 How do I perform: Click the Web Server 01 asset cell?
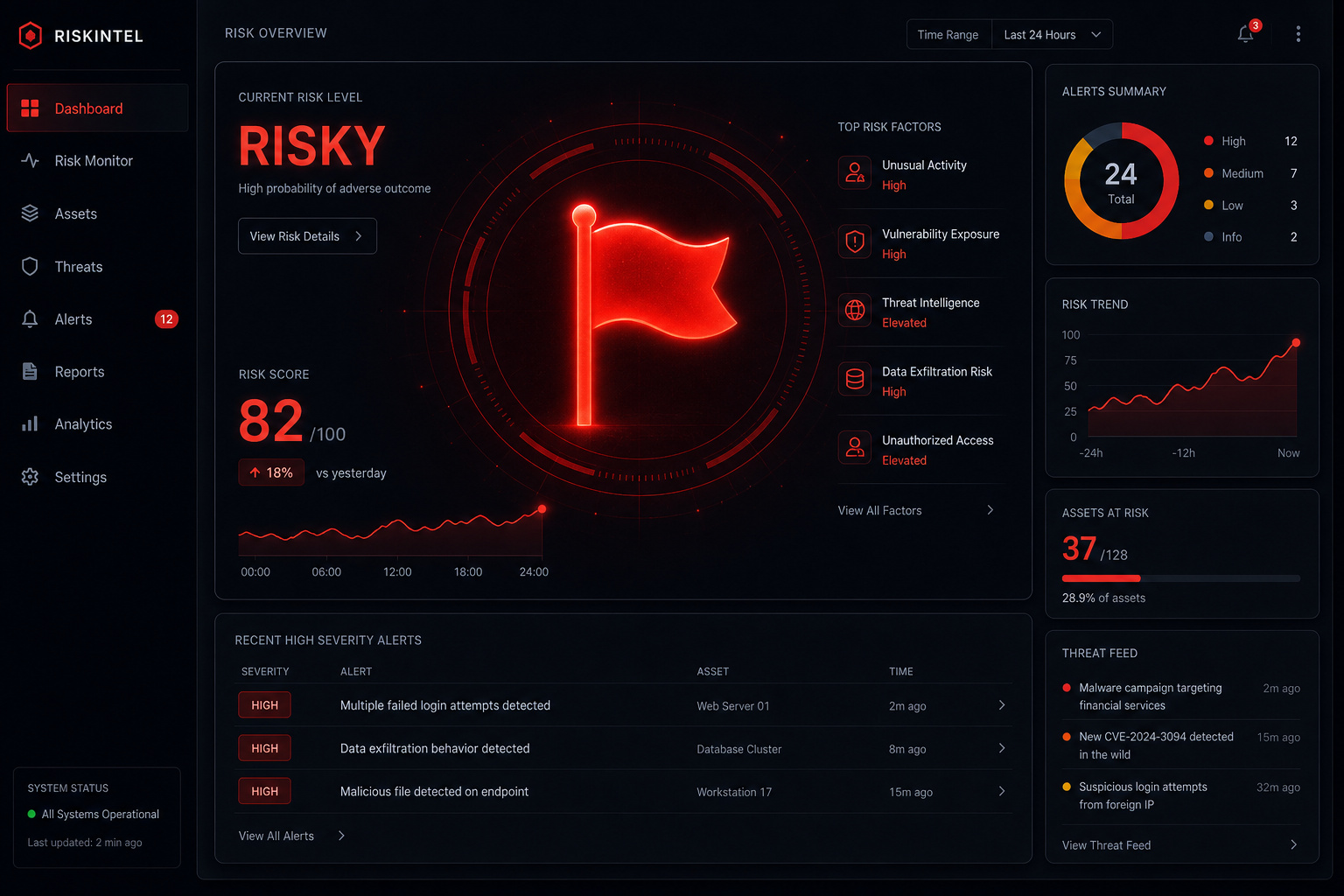tap(733, 706)
